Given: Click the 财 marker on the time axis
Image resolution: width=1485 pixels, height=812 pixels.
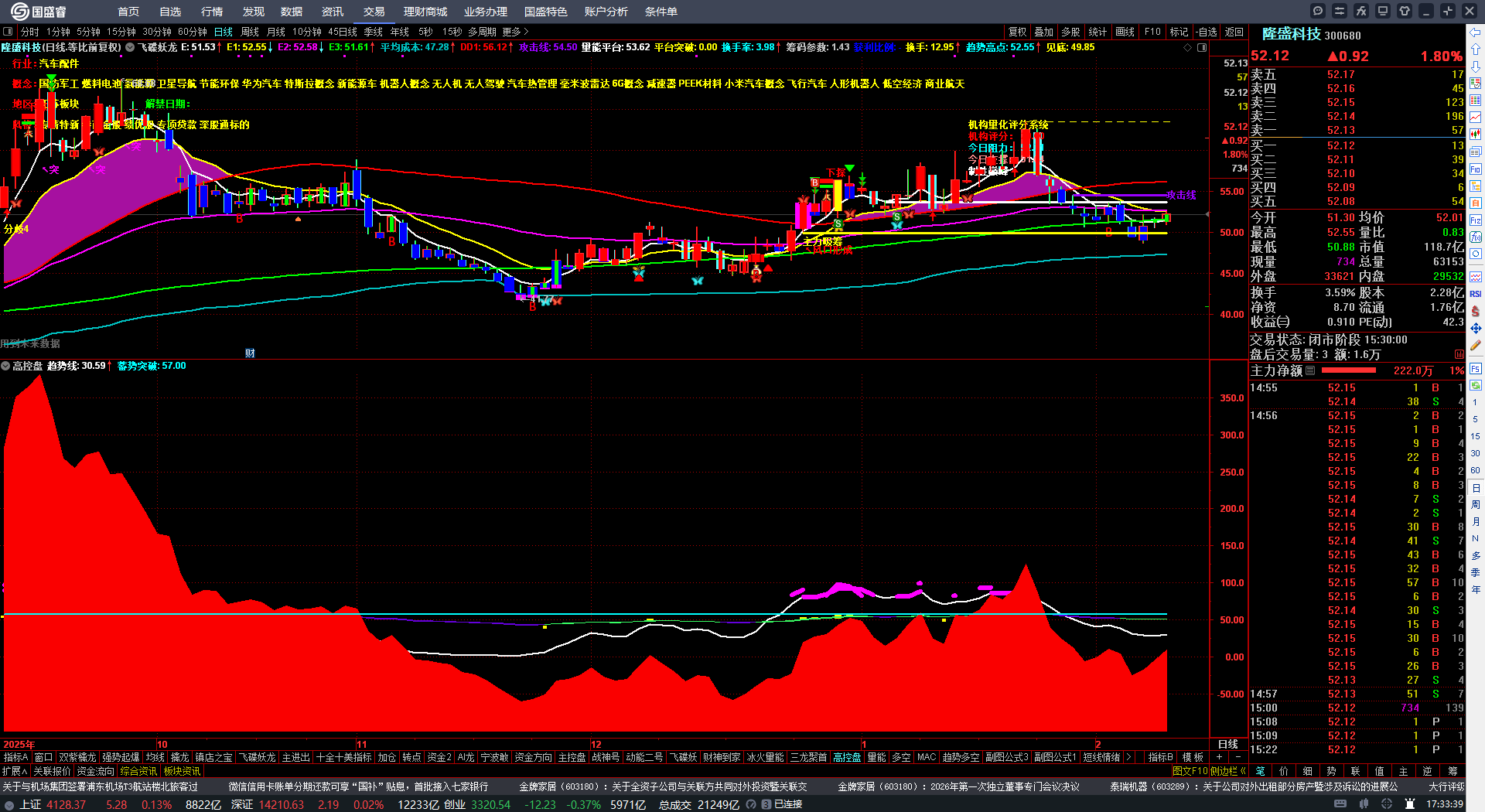Looking at the screenshot, I should [x=250, y=353].
